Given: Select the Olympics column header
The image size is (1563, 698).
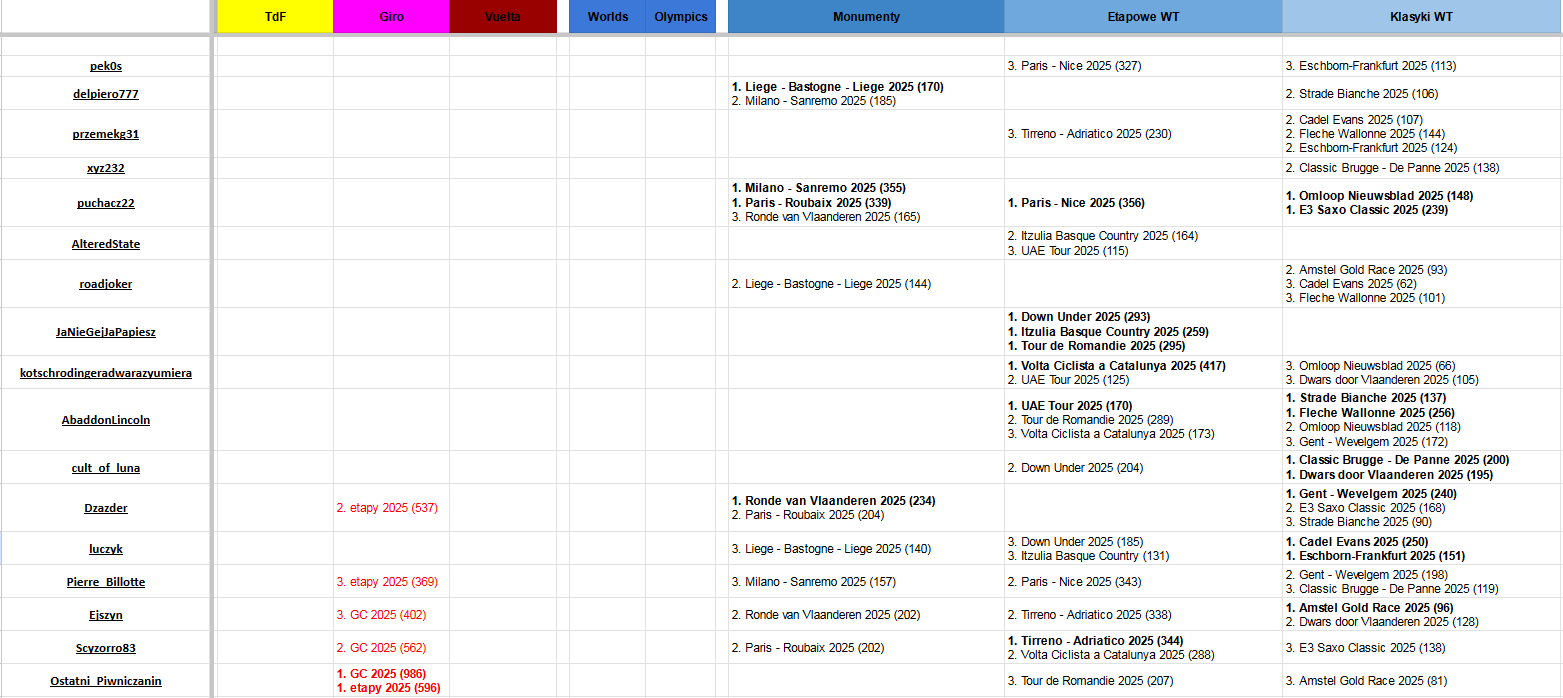Looking at the screenshot, I should click(x=680, y=17).
